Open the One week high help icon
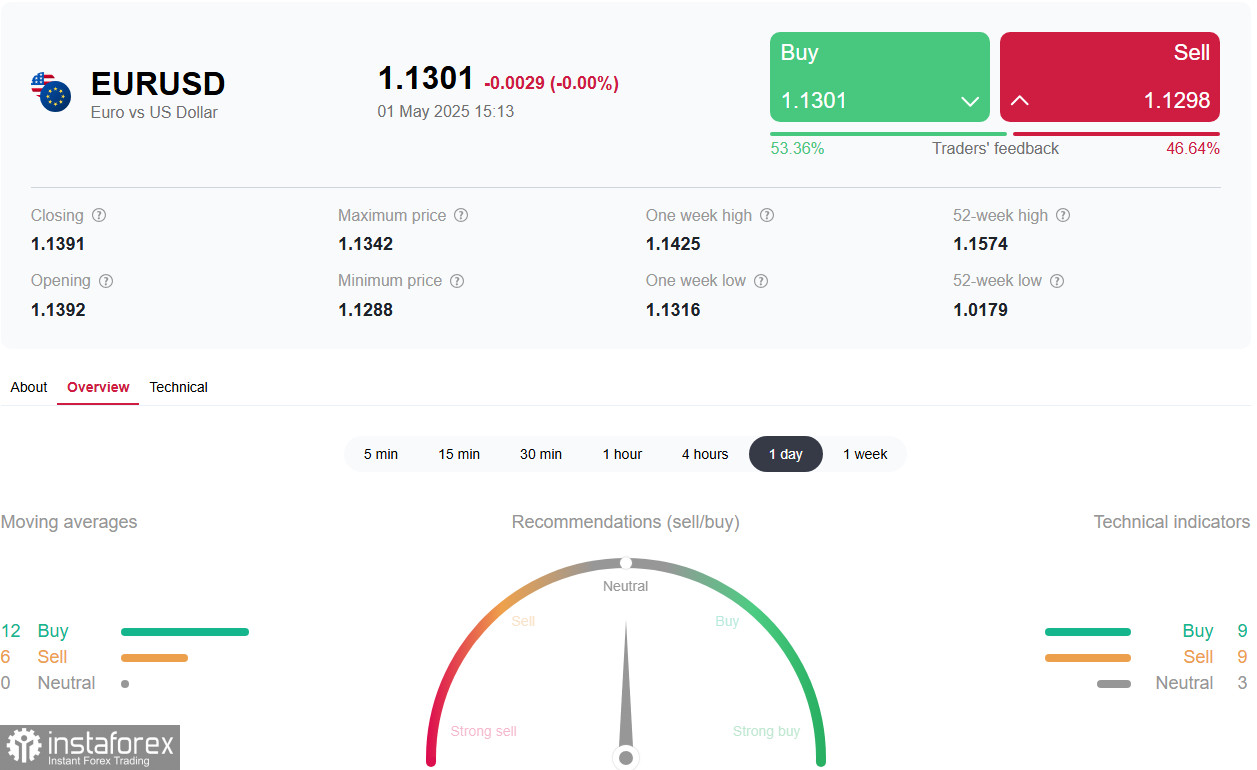The width and height of the screenshot is (1257, 770). [x=767, y=215]
